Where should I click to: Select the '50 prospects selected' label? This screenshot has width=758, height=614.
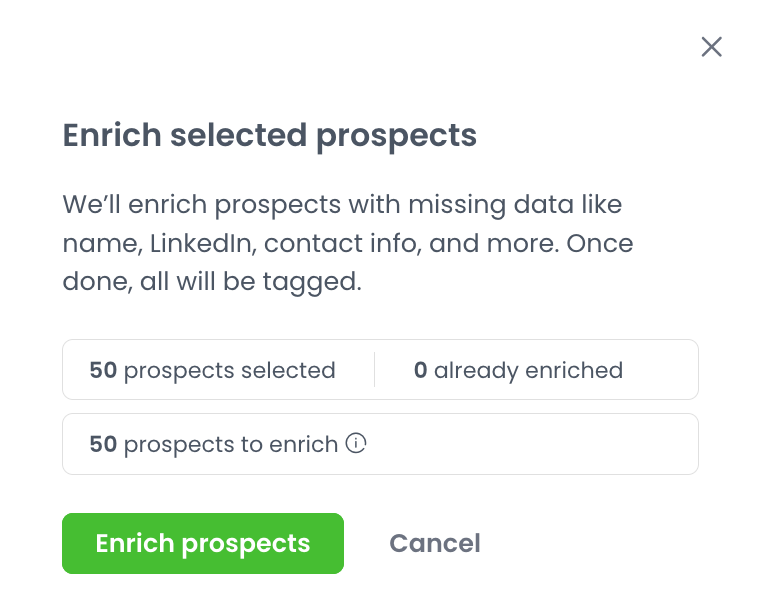pos(212,370)
